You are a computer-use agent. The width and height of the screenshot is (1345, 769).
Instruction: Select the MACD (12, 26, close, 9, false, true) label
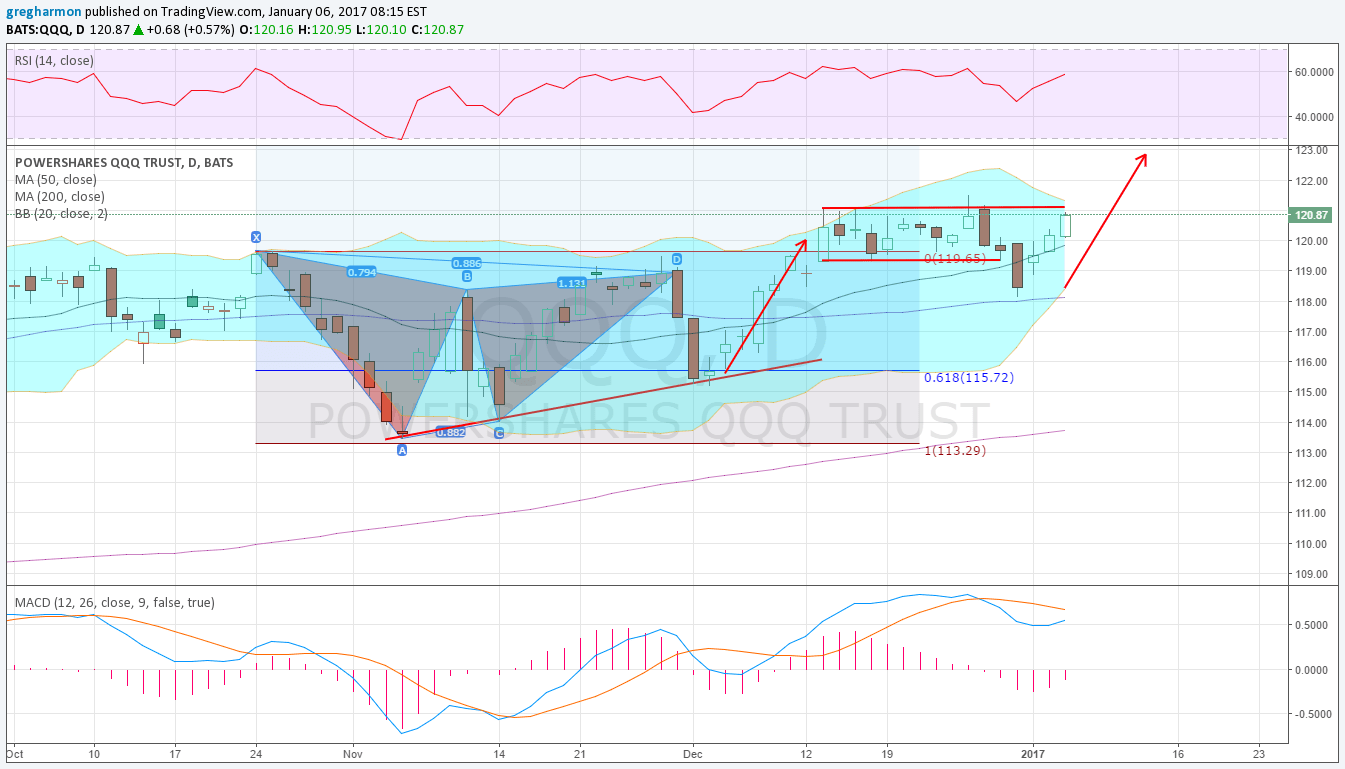tap(114, 603)
